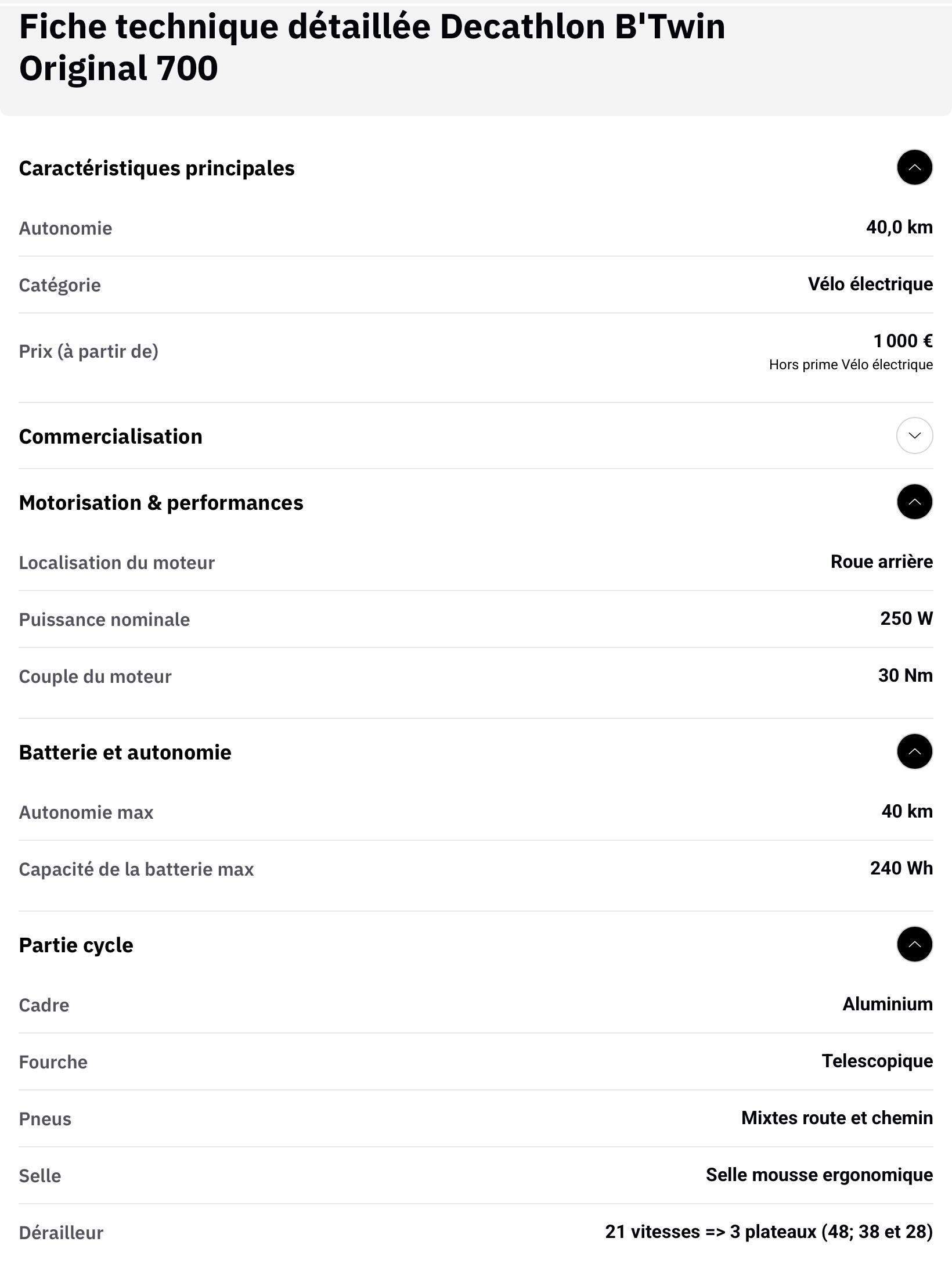Collapse Motorisation & performances chevron button

pyautogui.click(x=914, y=502)
